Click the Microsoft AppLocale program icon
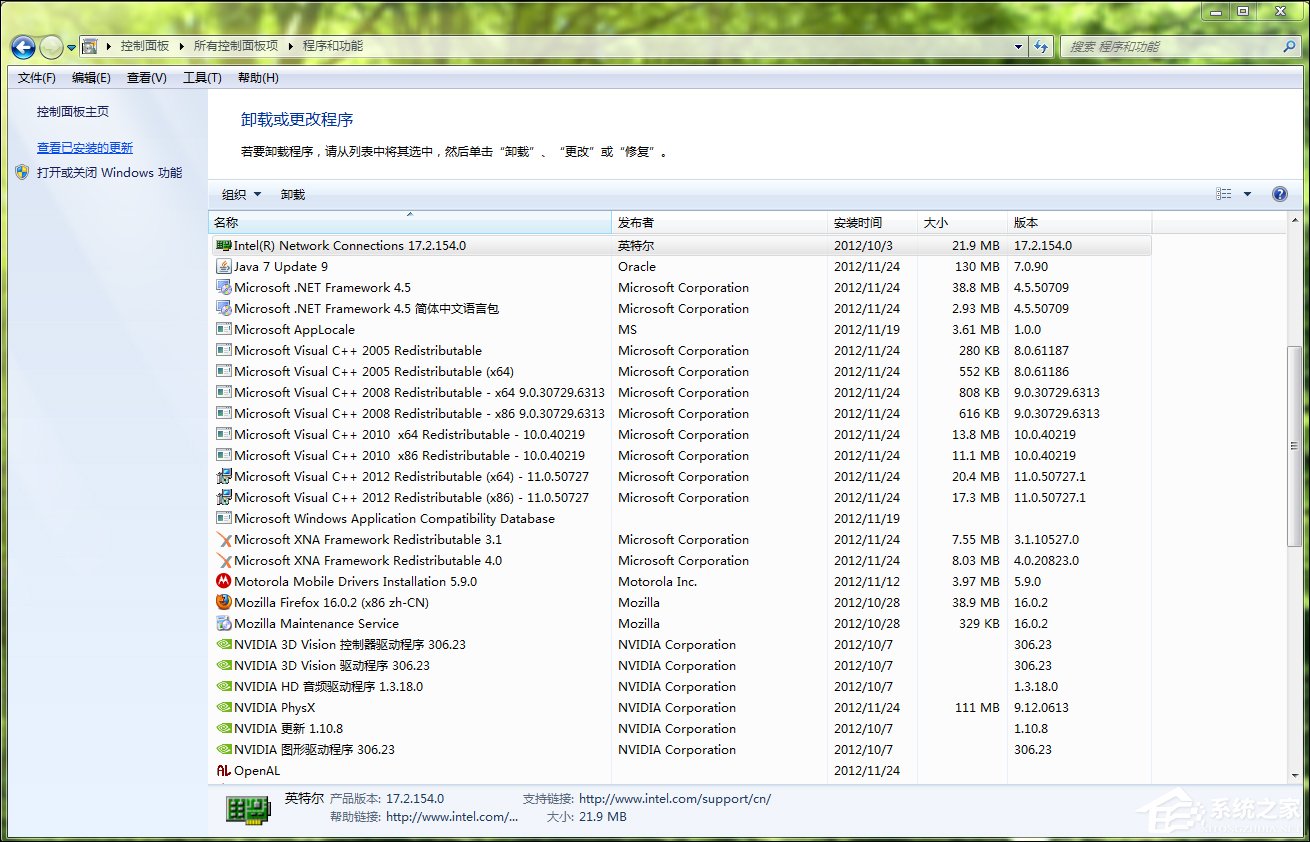 (x=224, y=329)
